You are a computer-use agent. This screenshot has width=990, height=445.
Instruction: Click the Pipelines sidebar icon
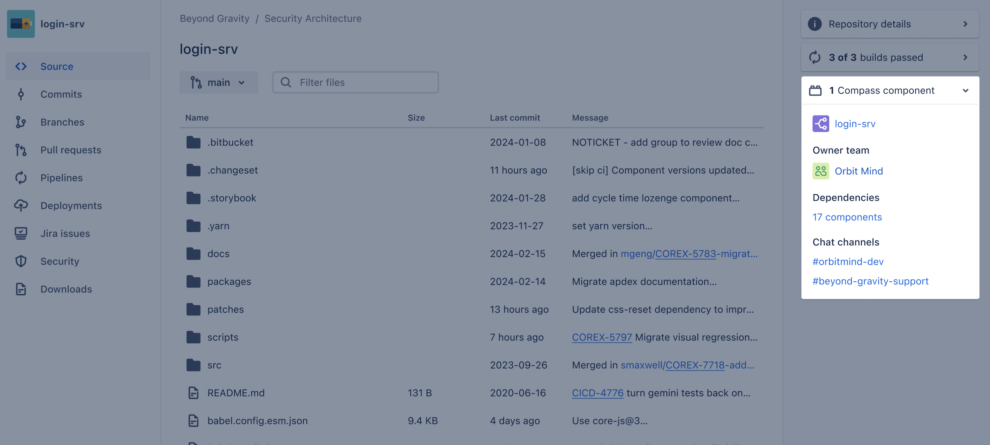coord(21,178)
